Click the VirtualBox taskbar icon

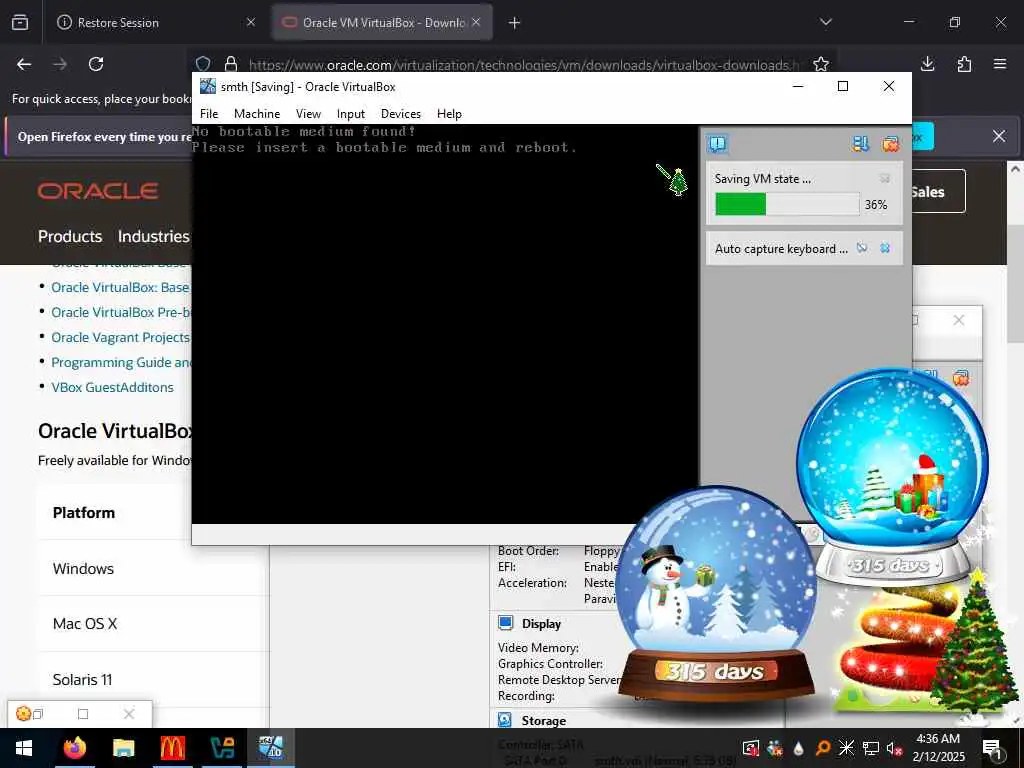tap(270, 748)
